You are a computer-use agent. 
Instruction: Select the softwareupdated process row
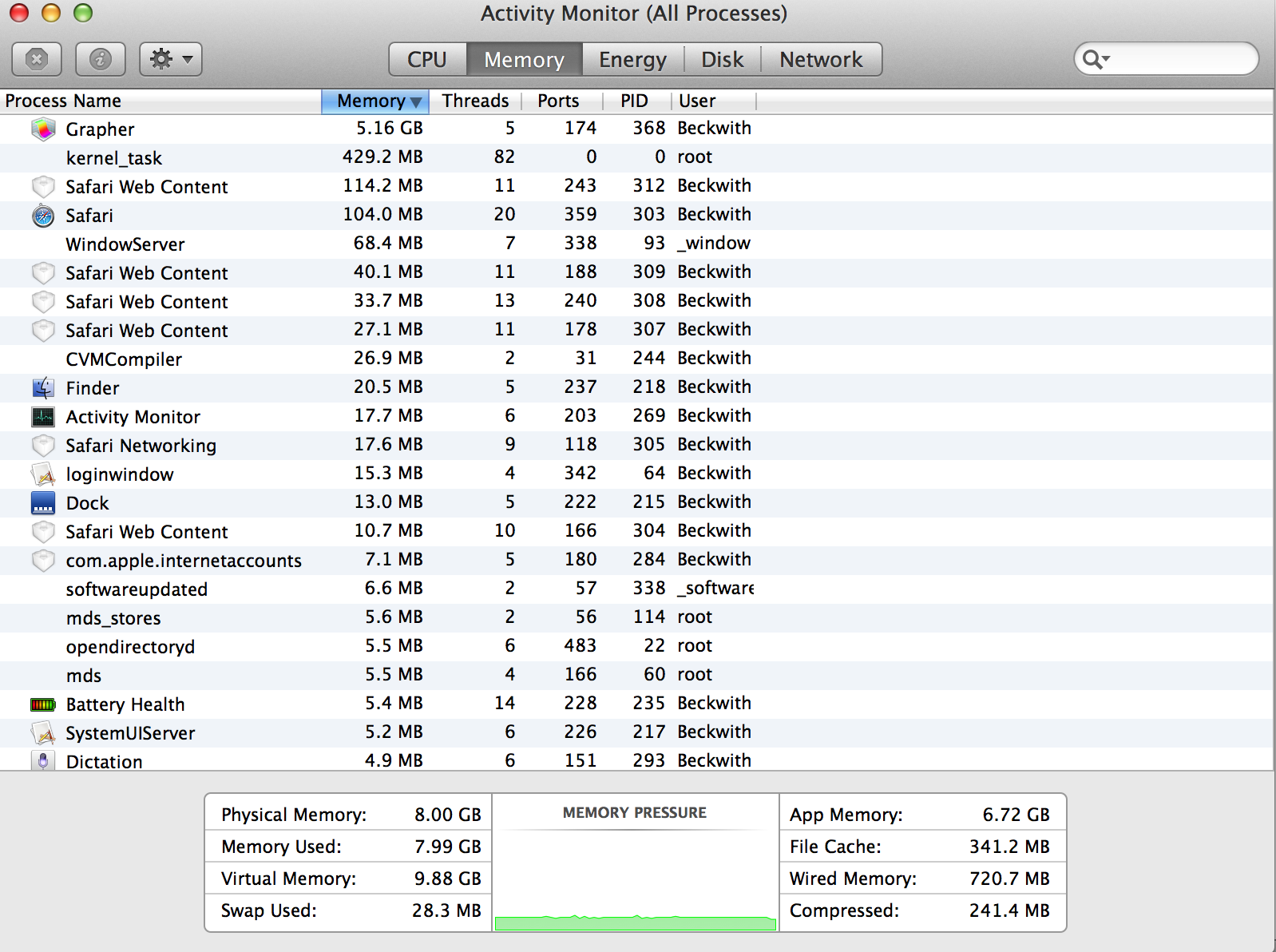coord(636,589)
